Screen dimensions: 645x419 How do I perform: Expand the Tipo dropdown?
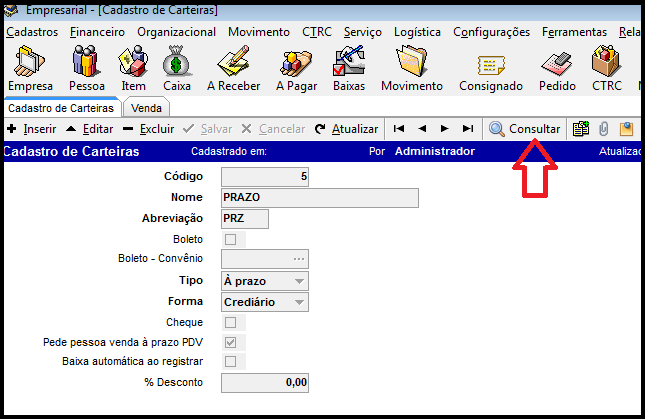click(299, 281)
